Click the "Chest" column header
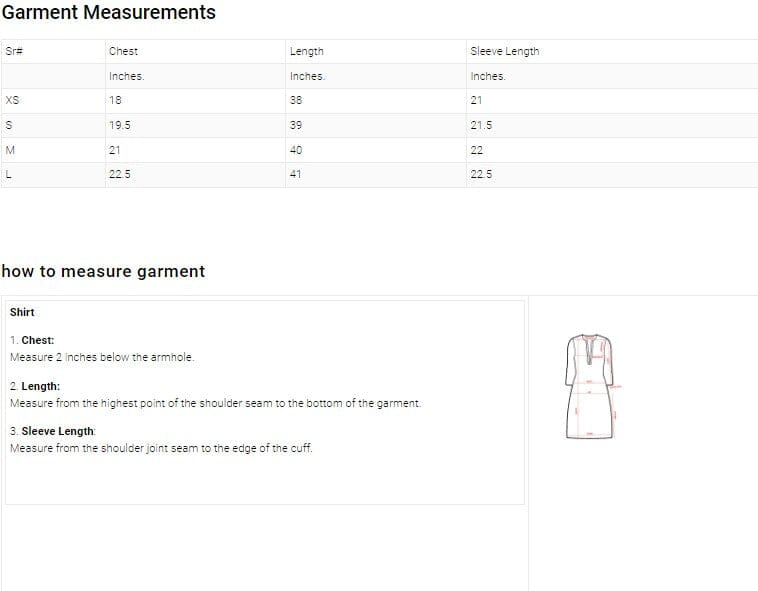The width and height of the screenshot is (758, 591). tap(123, 51)
